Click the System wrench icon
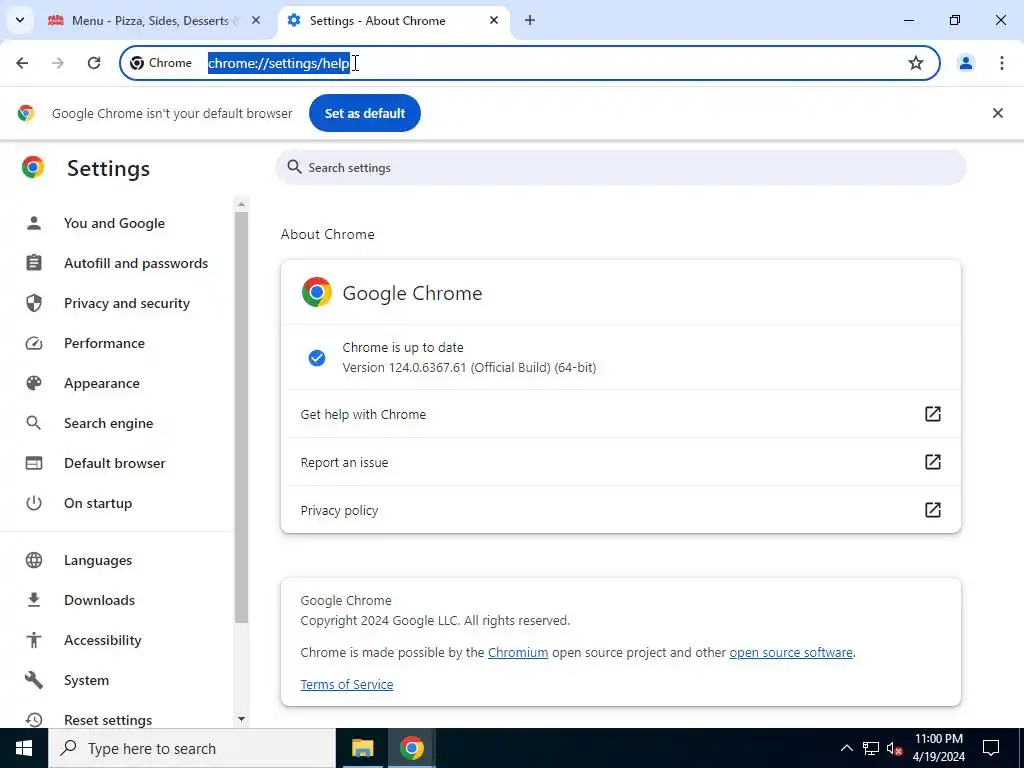The height and width of the screenshot is (768, 1024). [33, 680]
